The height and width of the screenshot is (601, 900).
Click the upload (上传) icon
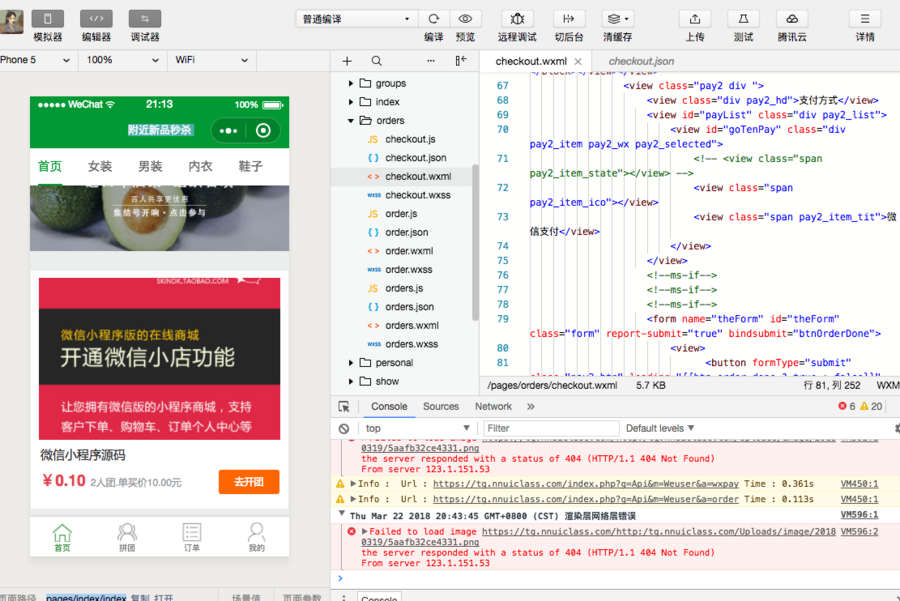pyautogui.click(x=695, y=19)
